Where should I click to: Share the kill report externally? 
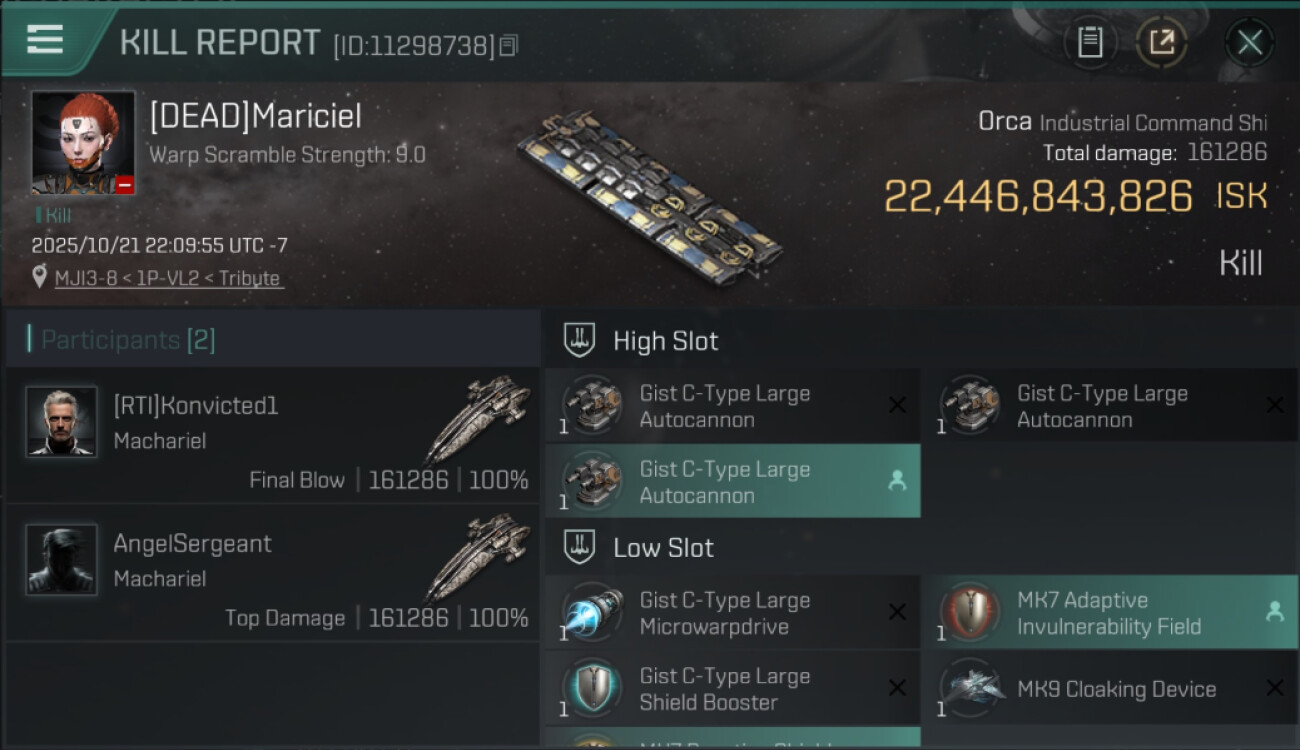pos(1161,42)
